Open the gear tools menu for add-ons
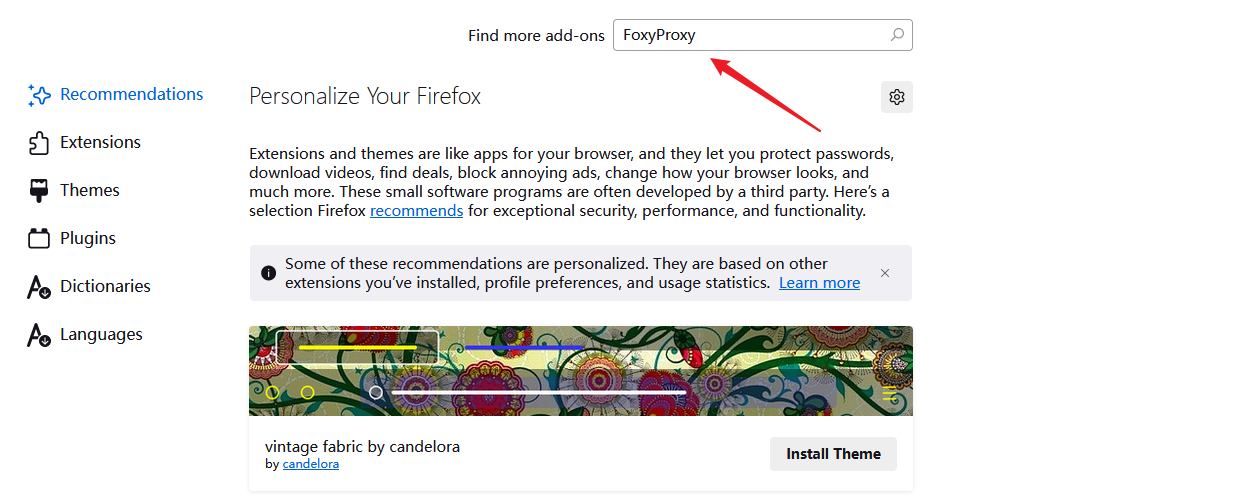The height and width of the screenshot is (496, 1235). [x=897, y=97]
